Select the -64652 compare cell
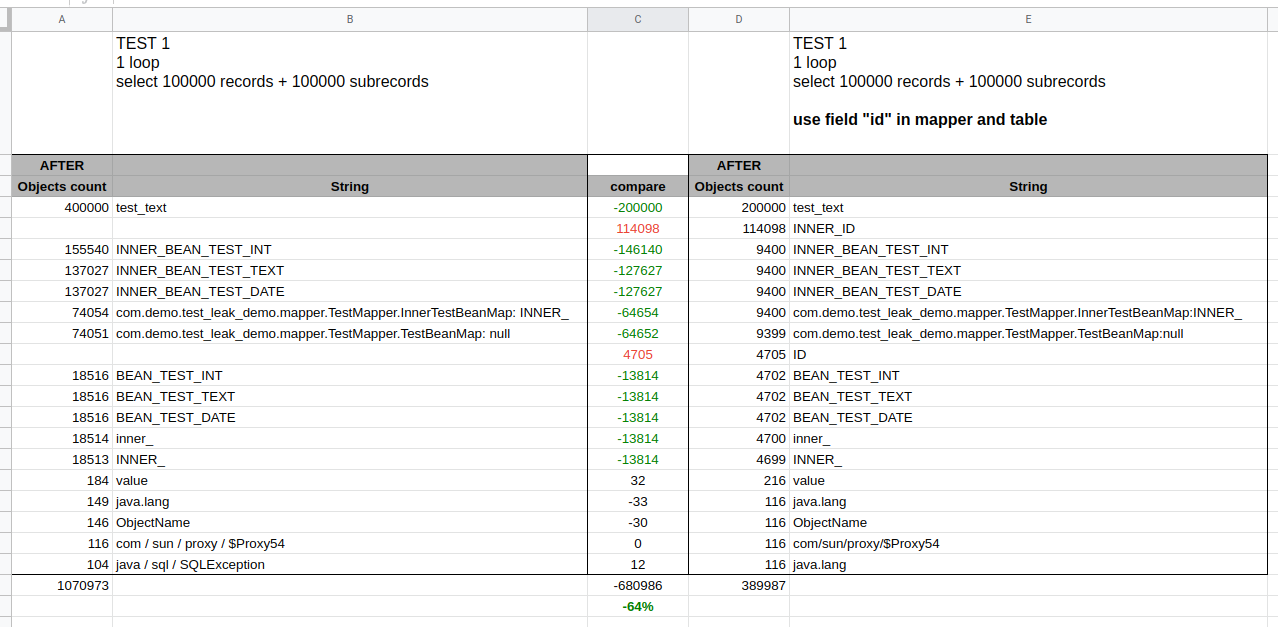This screenshot has height=627, width=1278. coord(638,333)
